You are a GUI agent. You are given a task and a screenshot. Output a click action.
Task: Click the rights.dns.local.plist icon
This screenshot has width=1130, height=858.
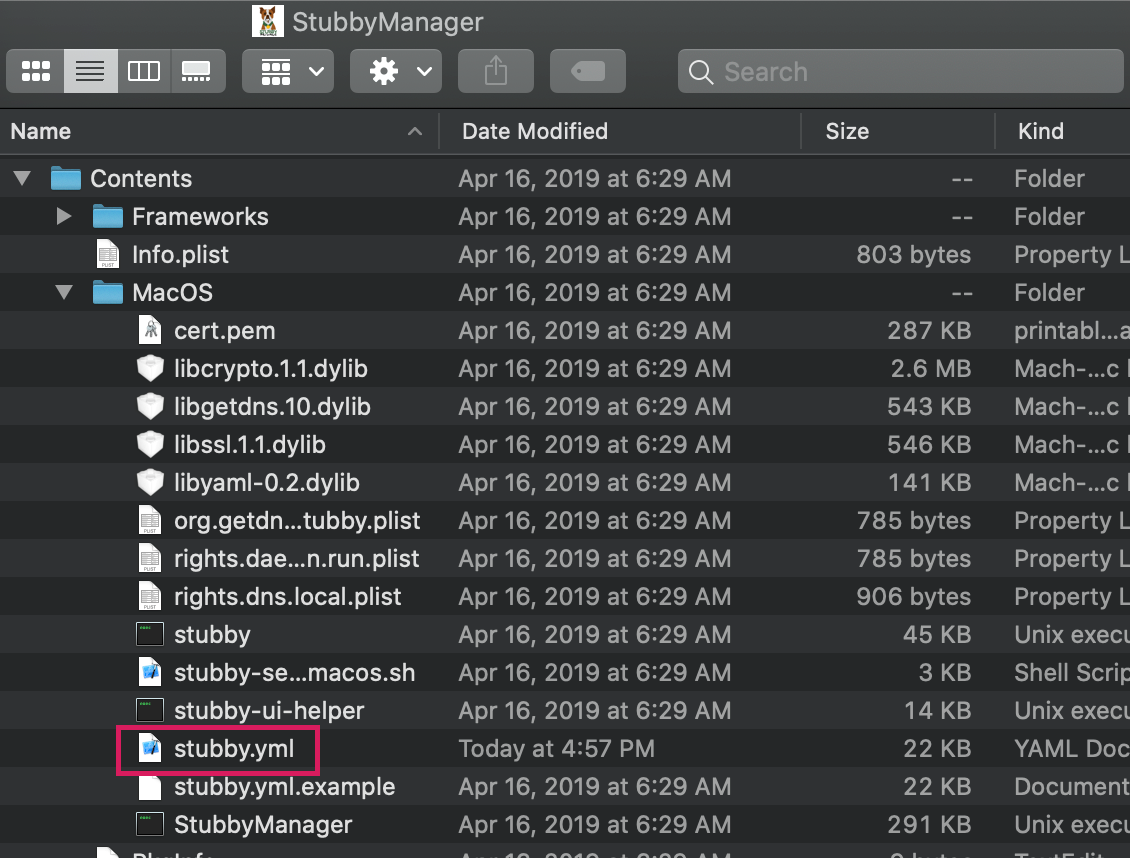(150, 596)
